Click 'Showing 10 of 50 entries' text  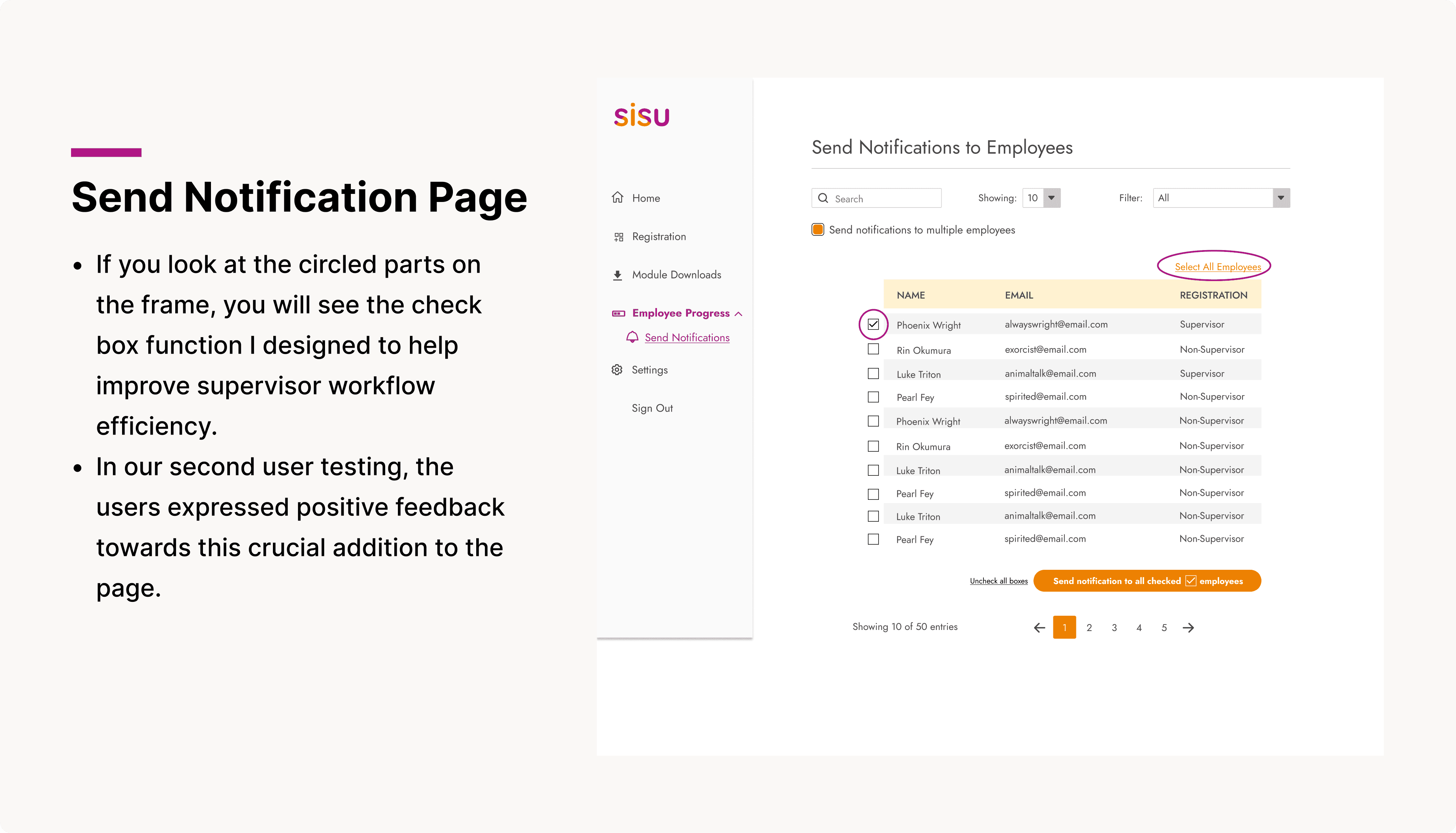click(905, 626)
